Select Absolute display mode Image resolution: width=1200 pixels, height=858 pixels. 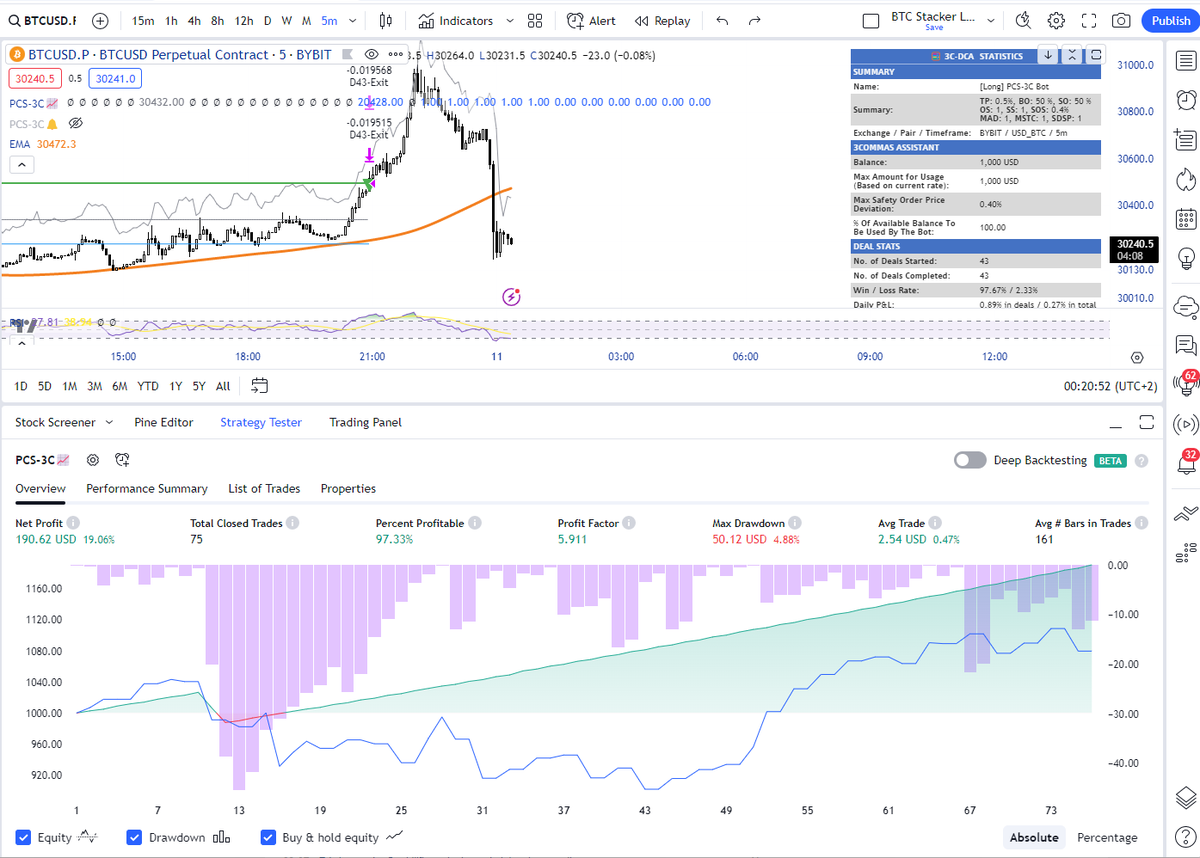coord(1034,838)
